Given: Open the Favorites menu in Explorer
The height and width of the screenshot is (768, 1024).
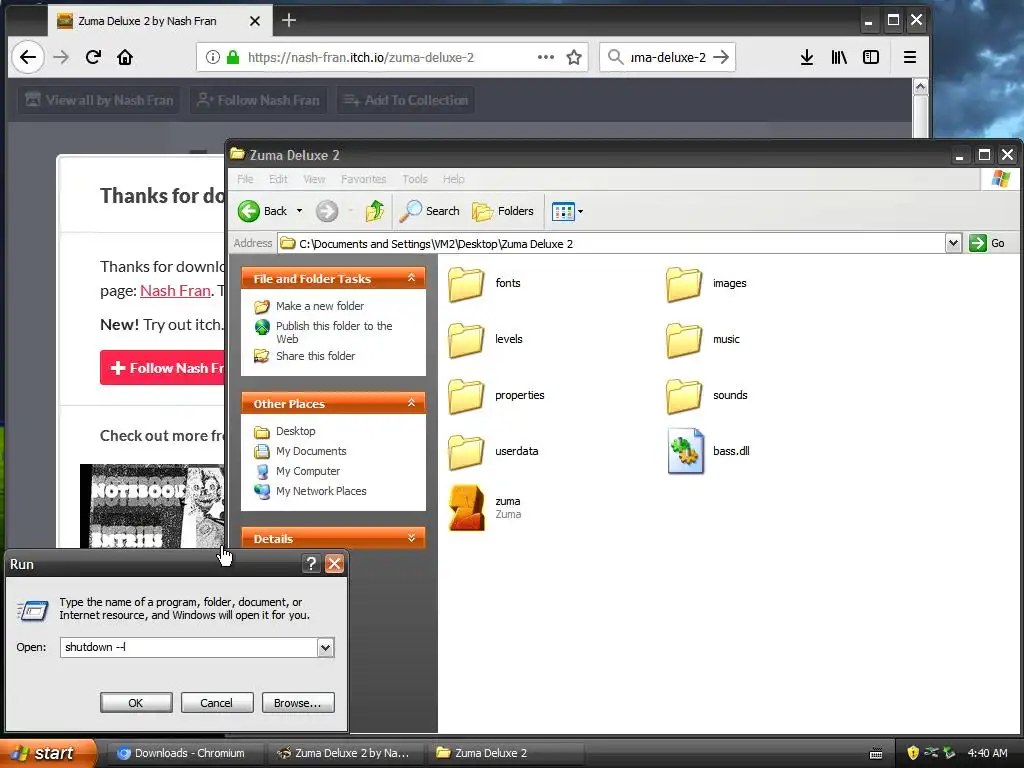Looking at the screenshot, I should click(364, 179).
